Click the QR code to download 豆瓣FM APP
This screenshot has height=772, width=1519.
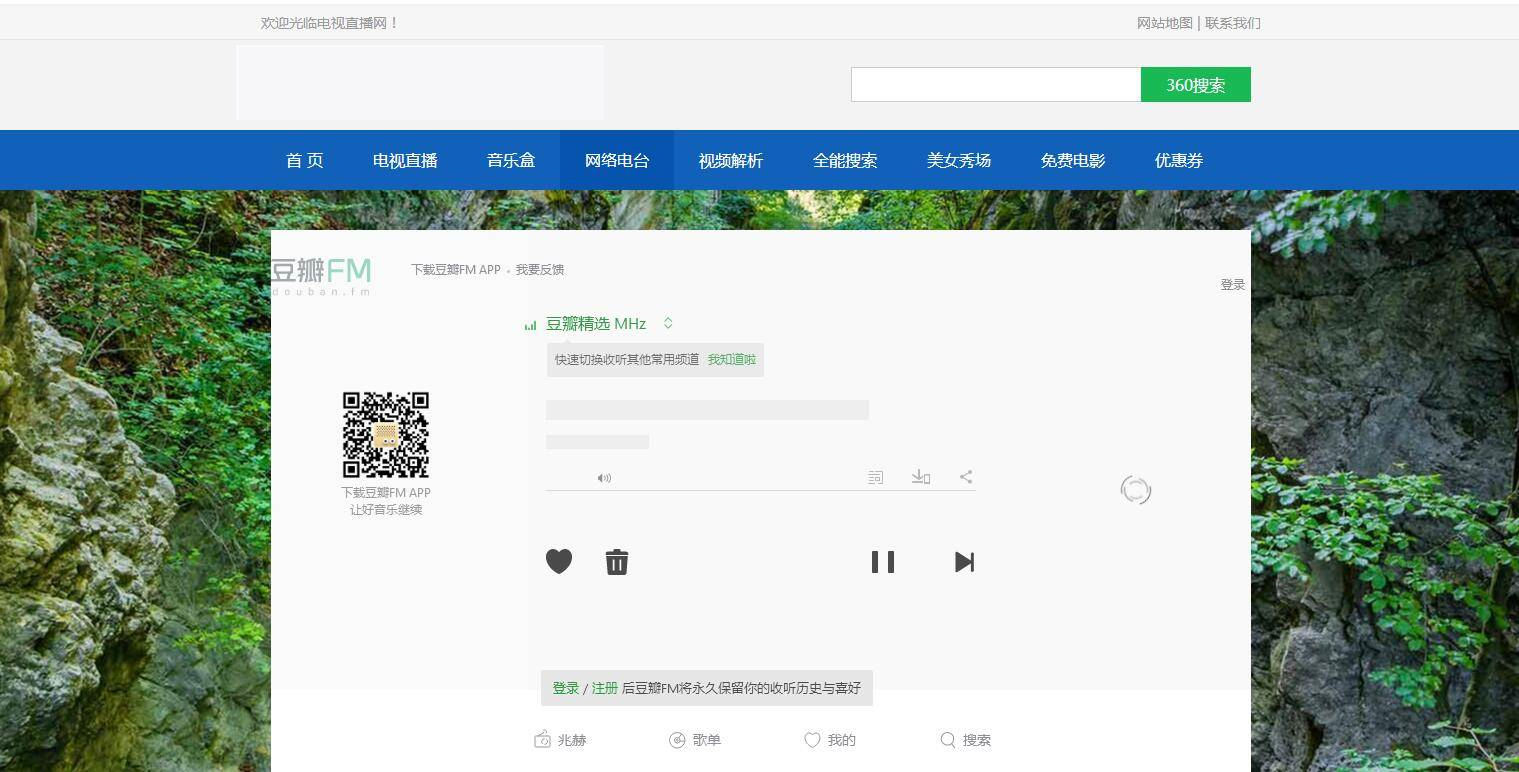pos(386,434)
